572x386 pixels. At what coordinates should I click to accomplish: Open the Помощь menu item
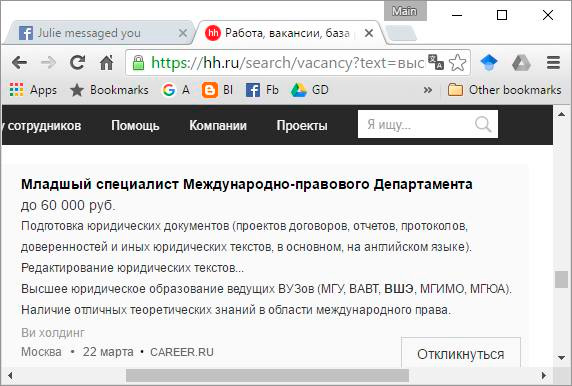pos(135,125)
